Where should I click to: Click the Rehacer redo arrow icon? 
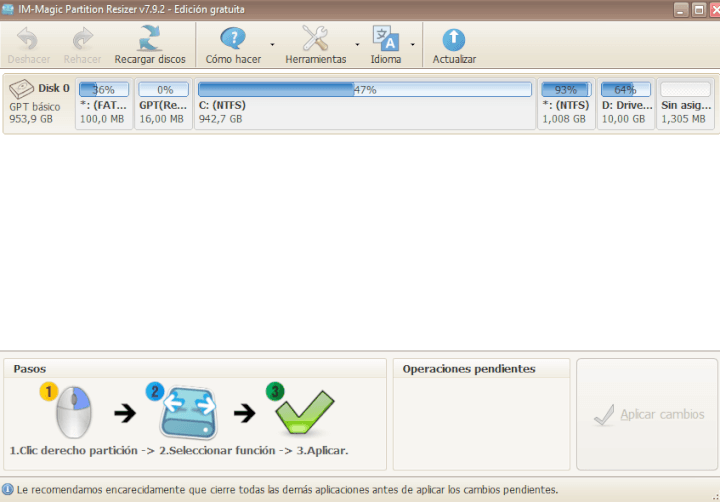[83, 39]
